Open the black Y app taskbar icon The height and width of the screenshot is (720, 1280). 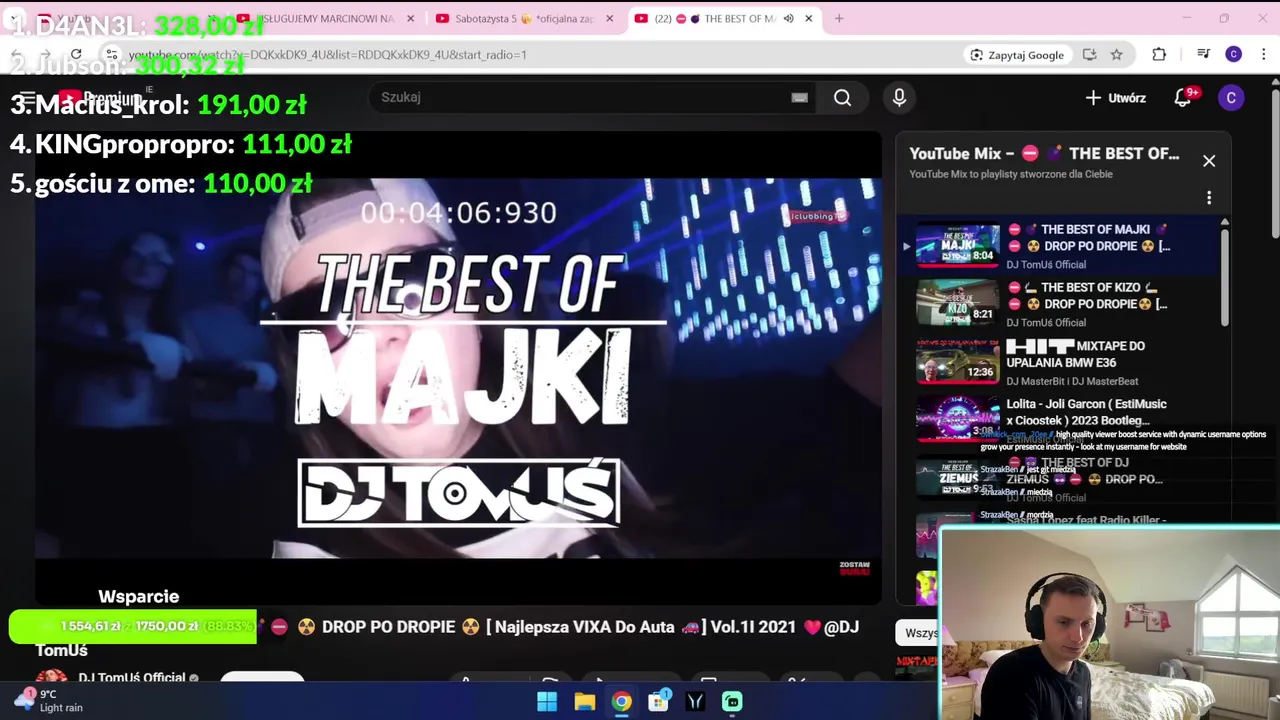(x=695, y=702)
